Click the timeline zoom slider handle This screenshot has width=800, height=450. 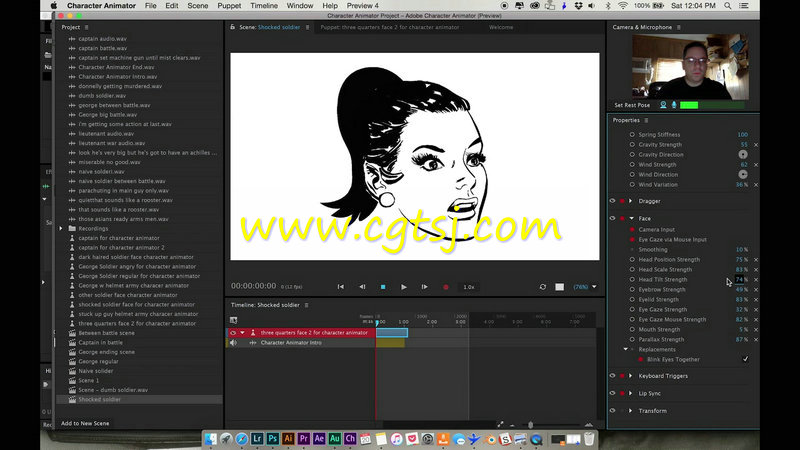(x=531, y=424)
